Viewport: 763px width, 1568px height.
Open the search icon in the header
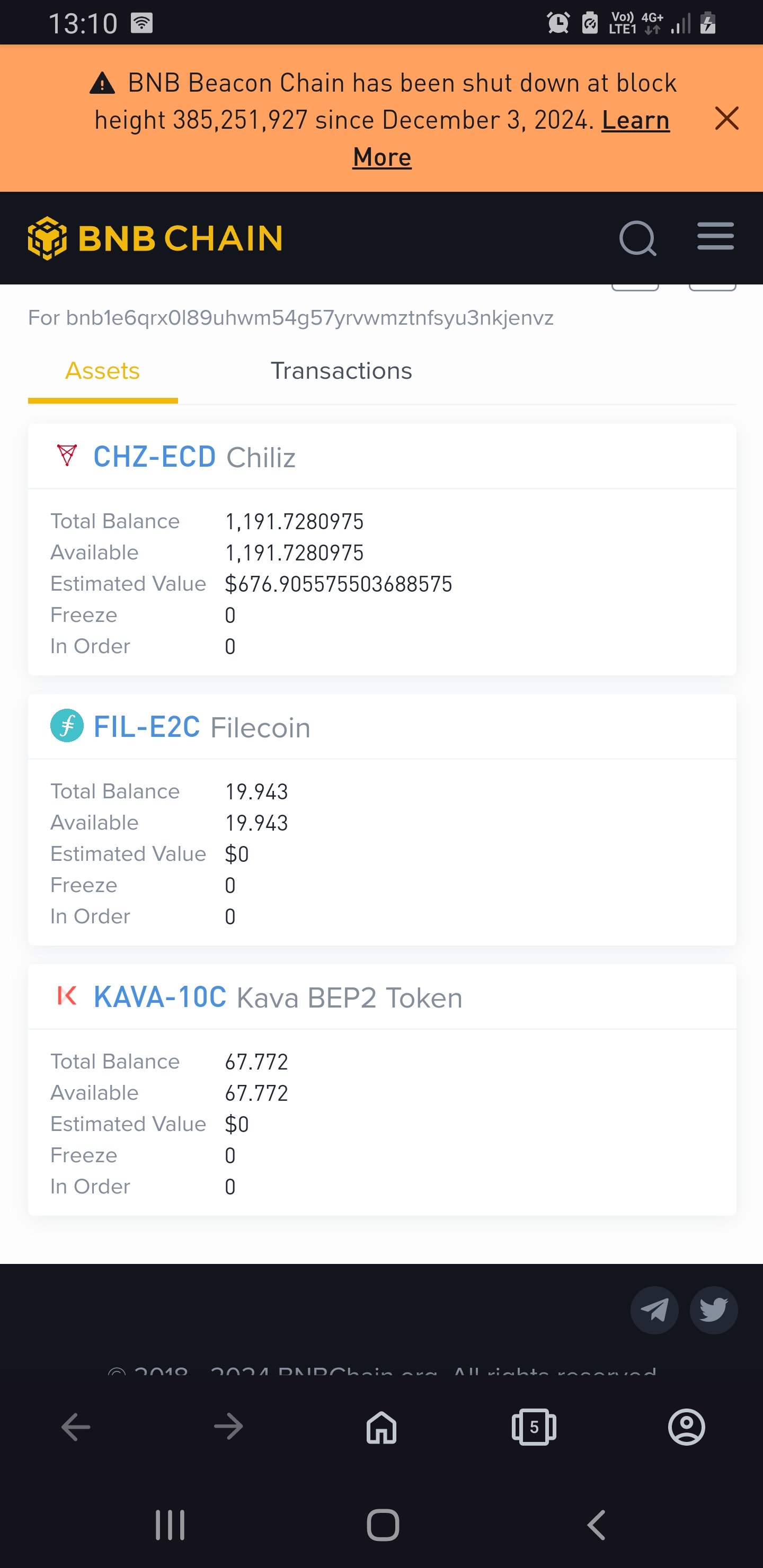coord(637,238)
